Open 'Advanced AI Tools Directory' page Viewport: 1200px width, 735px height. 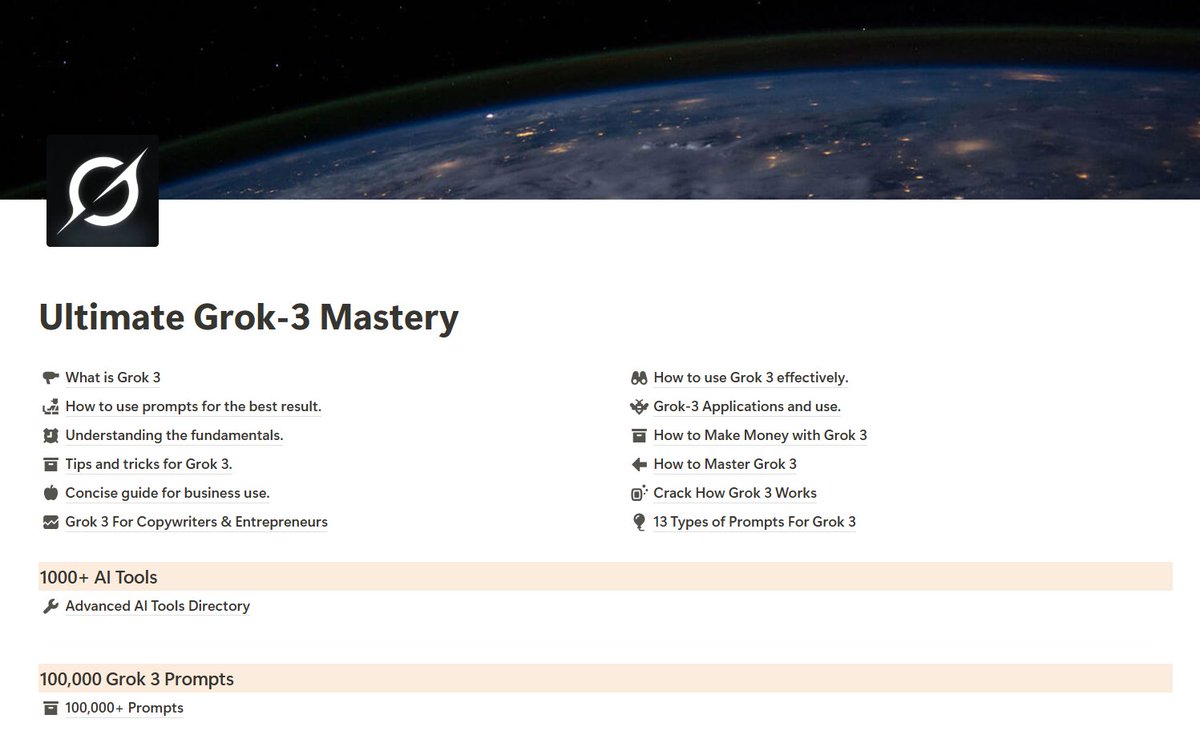[x=158, y=606]
